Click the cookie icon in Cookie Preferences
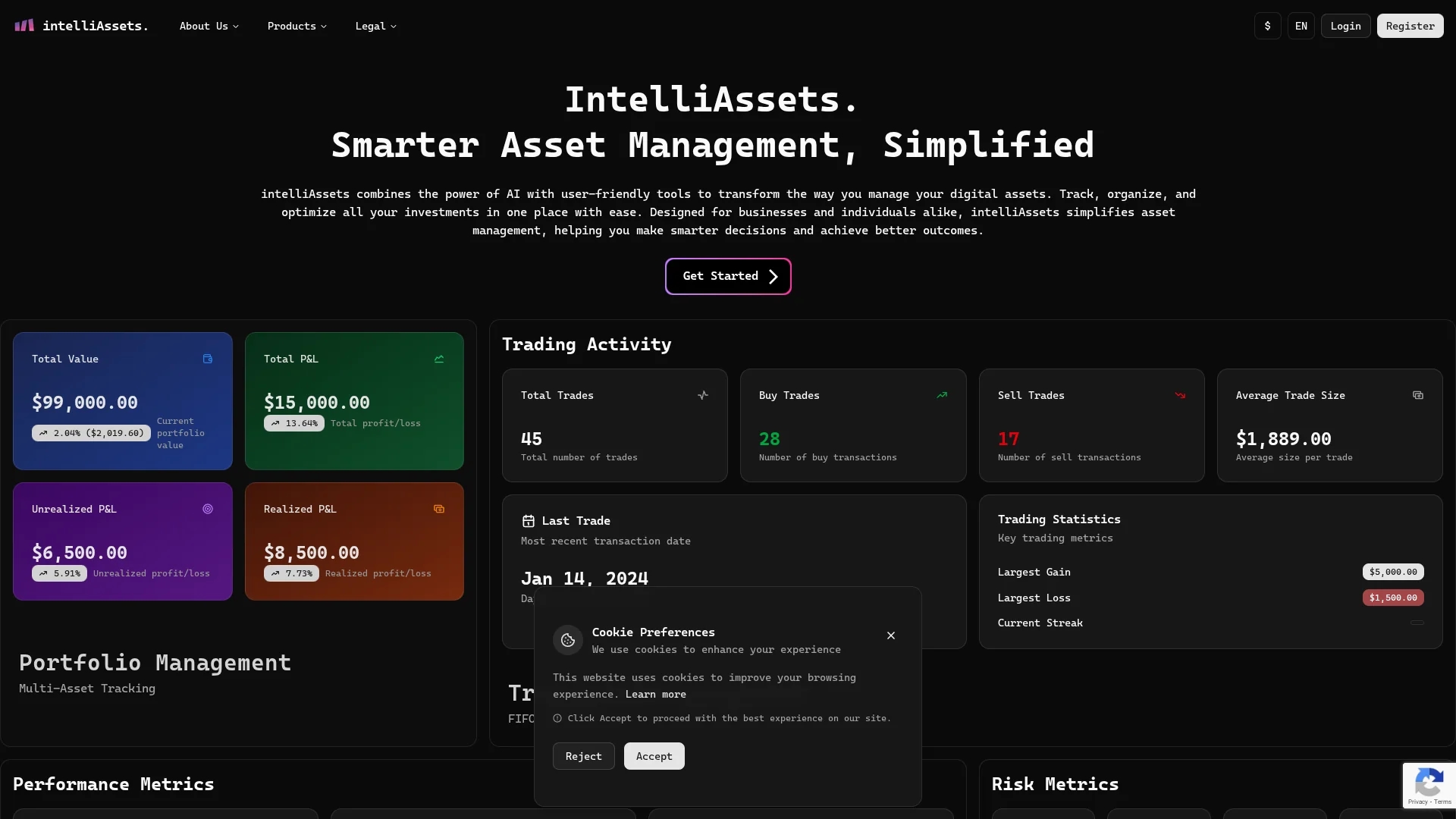This screenshot has height=819, width=1456. tap(568, 640)
